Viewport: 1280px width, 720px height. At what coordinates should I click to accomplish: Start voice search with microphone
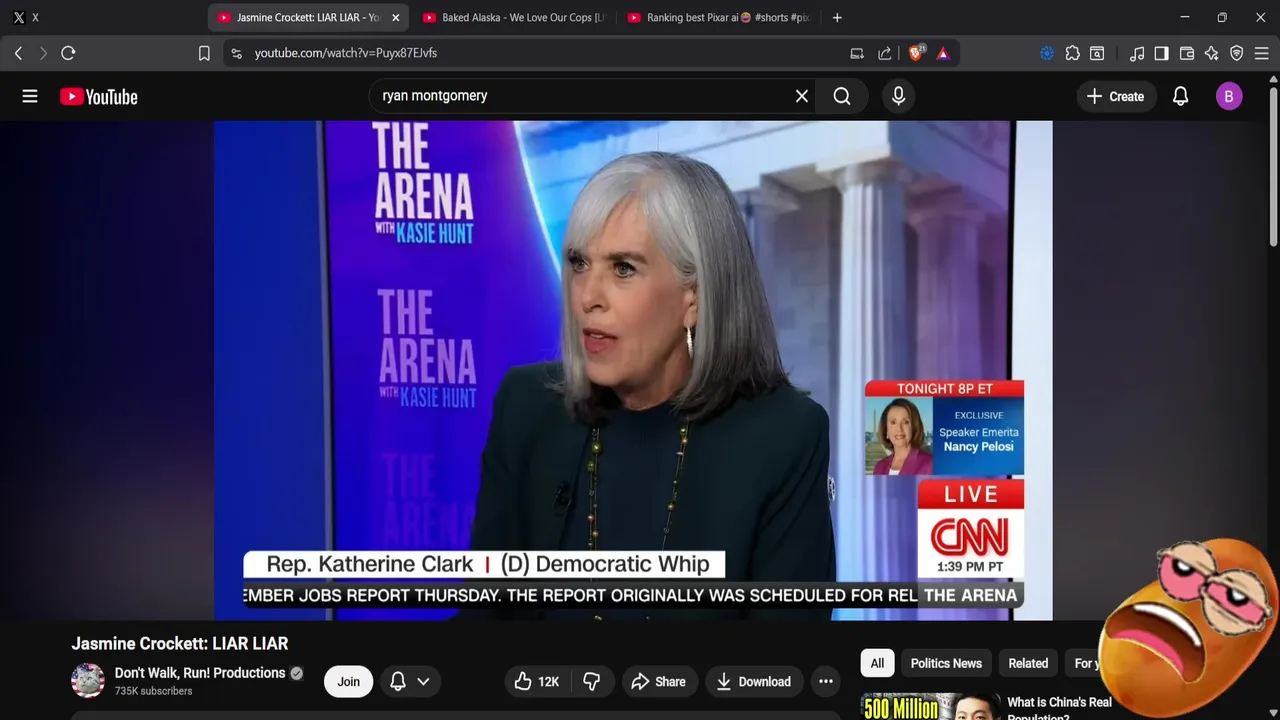point(898,96)
